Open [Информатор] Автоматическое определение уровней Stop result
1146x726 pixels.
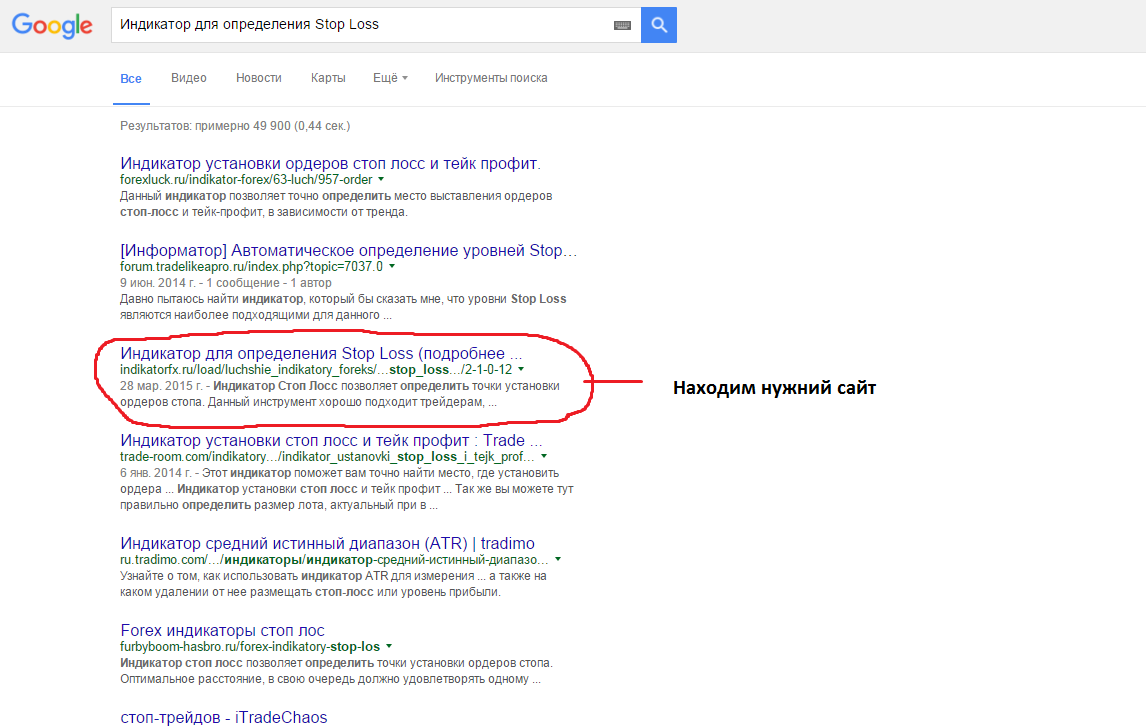click(x=349, y=250)
